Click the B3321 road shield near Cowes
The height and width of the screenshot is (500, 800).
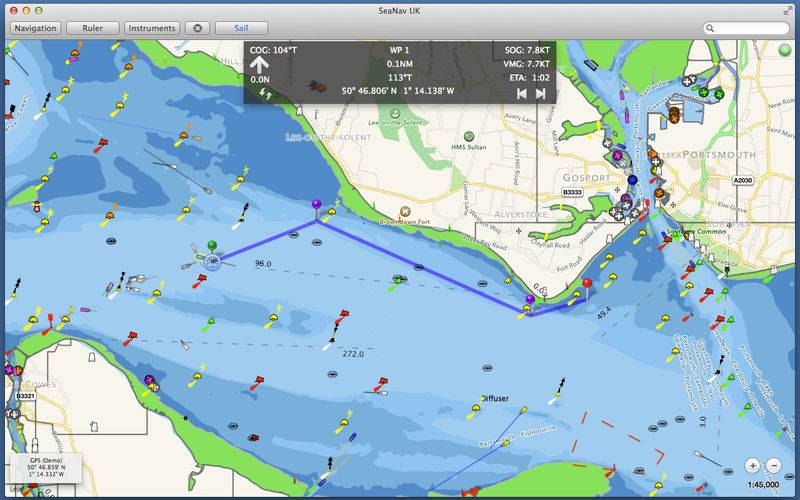tap(26, 396)
